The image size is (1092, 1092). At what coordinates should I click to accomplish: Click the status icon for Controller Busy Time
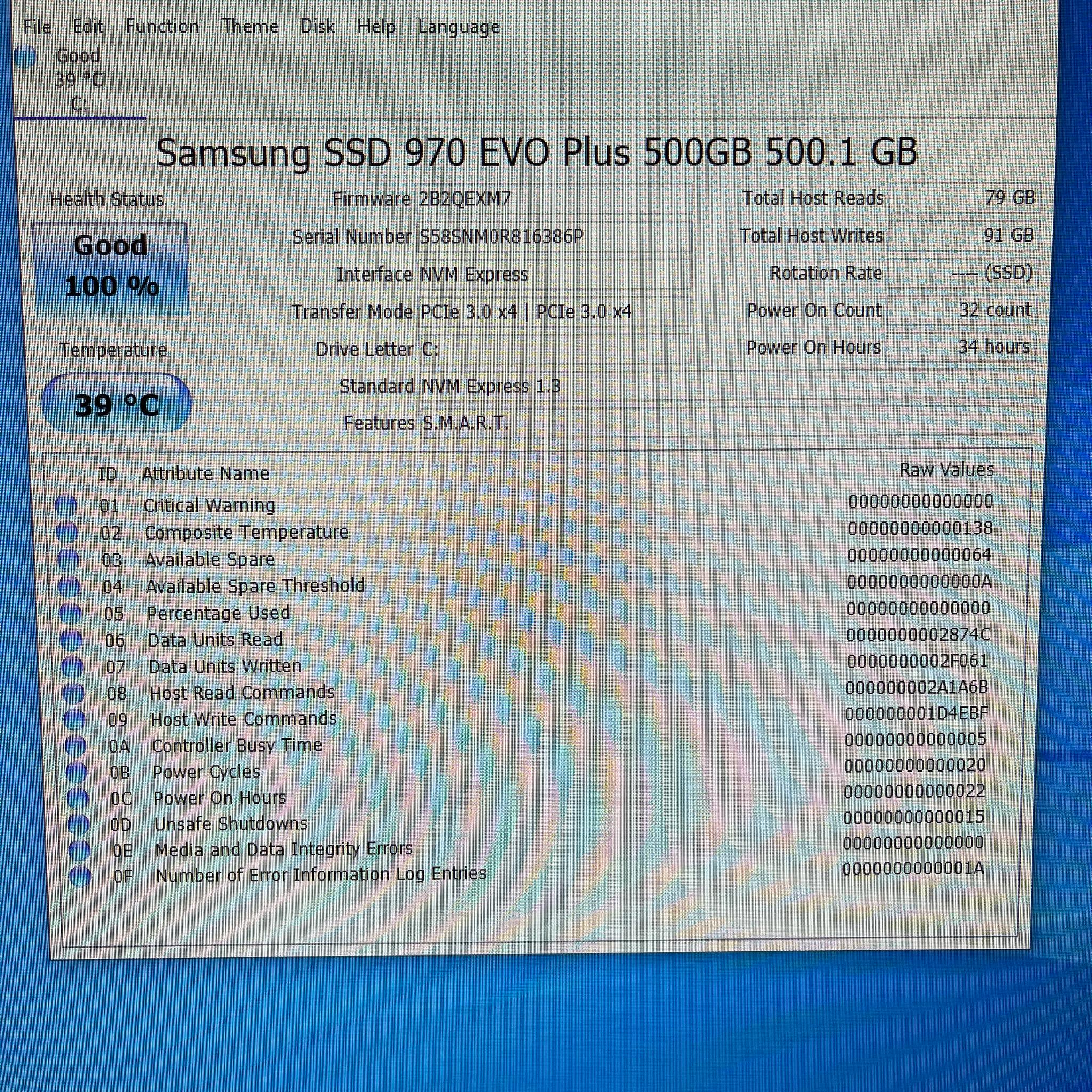click(x=76, y=746)
